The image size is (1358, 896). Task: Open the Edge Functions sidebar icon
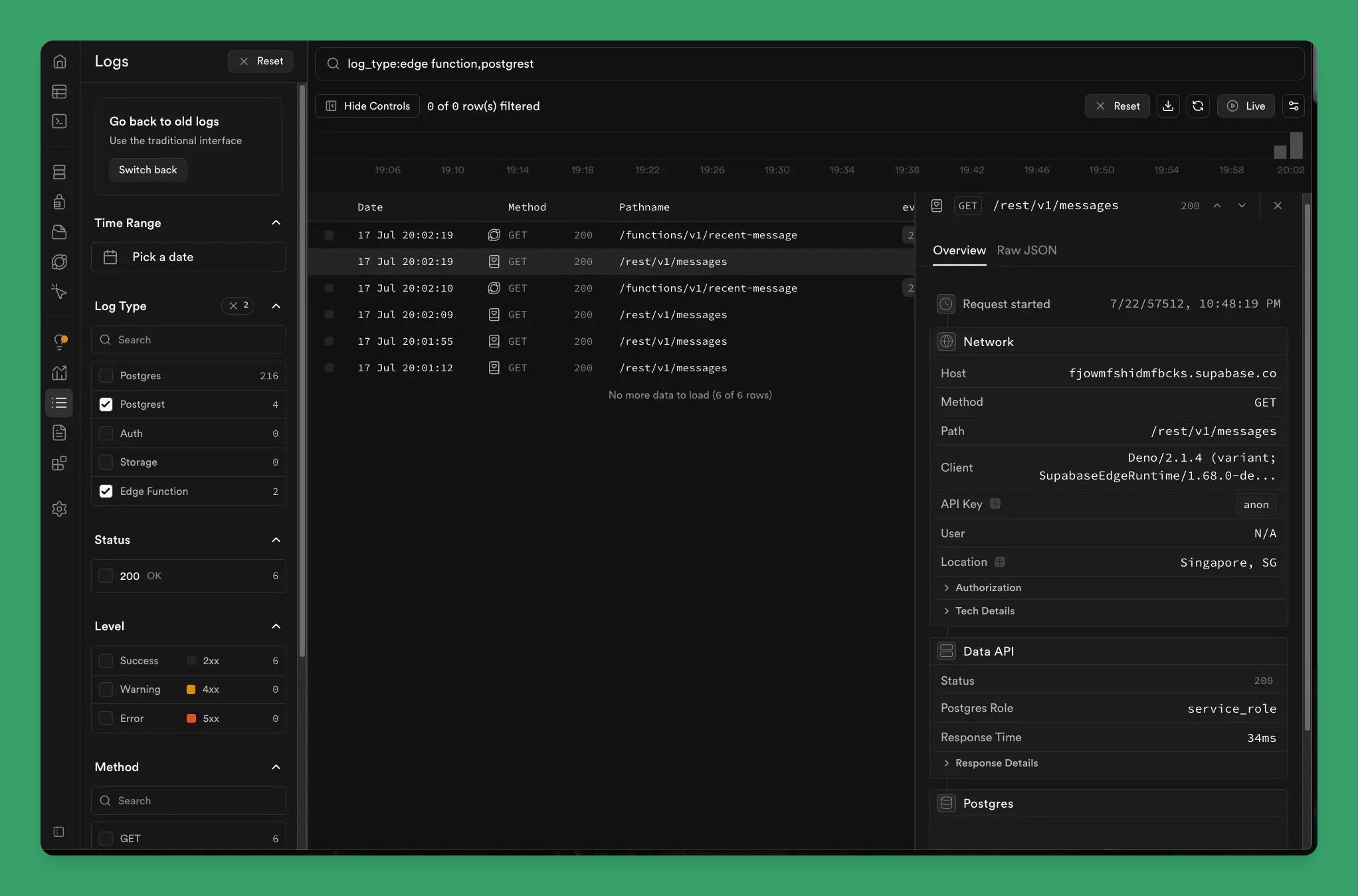[x=59, y=262]
